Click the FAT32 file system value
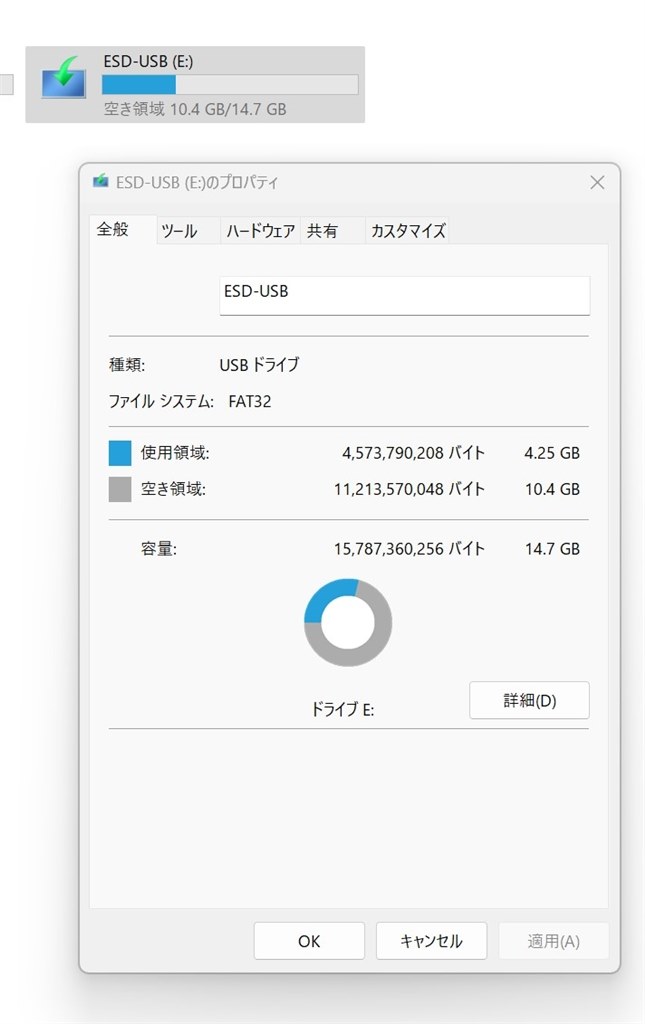The width and height of the screenshot is (645, 1024). (249, 401)
